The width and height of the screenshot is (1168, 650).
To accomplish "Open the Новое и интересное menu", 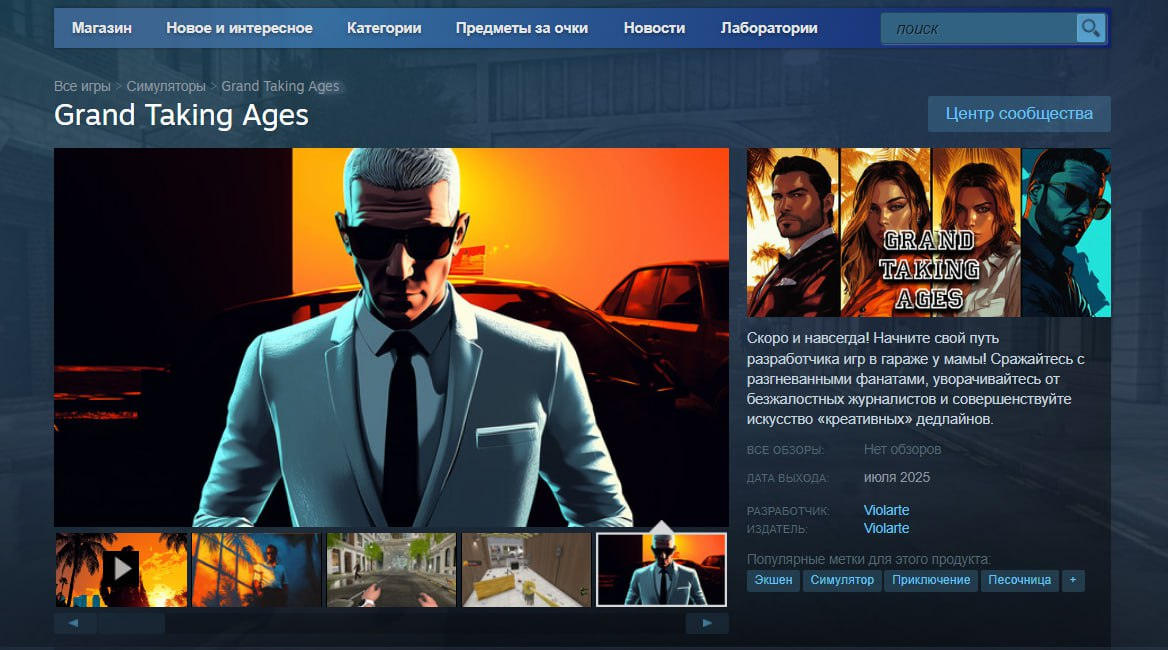I will (x=239, y=28).
